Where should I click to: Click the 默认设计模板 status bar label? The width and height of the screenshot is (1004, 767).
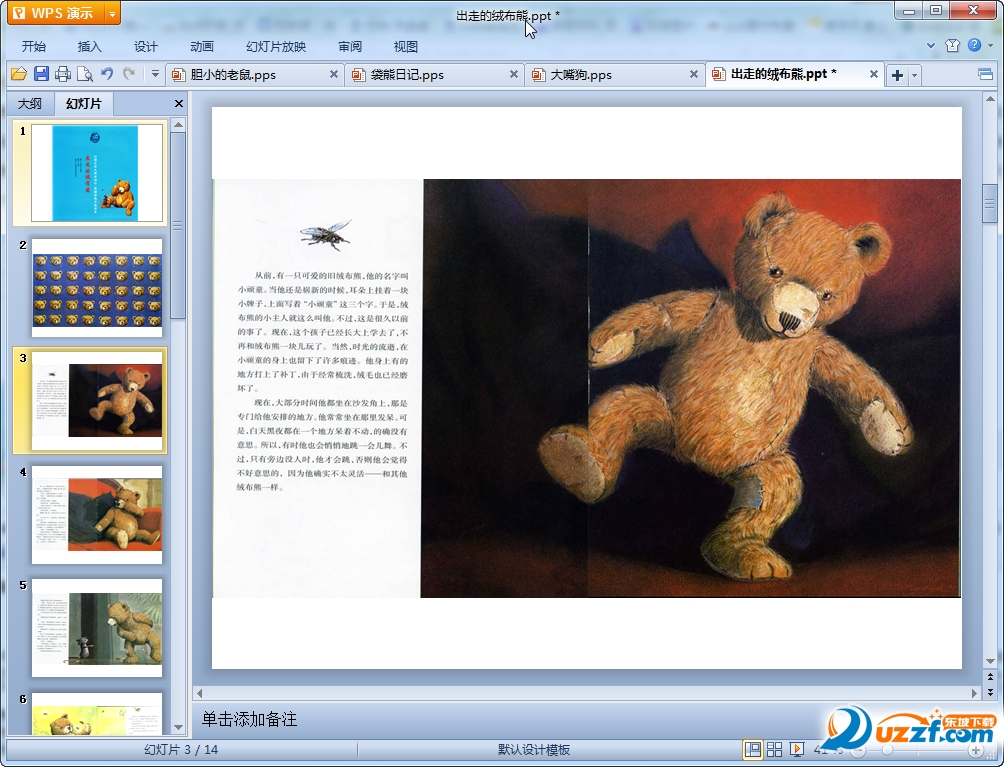click(x=533, y=749)
